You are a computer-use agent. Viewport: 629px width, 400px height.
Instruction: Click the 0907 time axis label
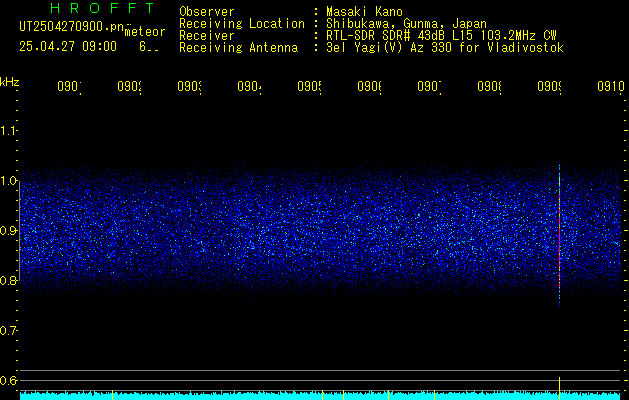tap(429, 86)
